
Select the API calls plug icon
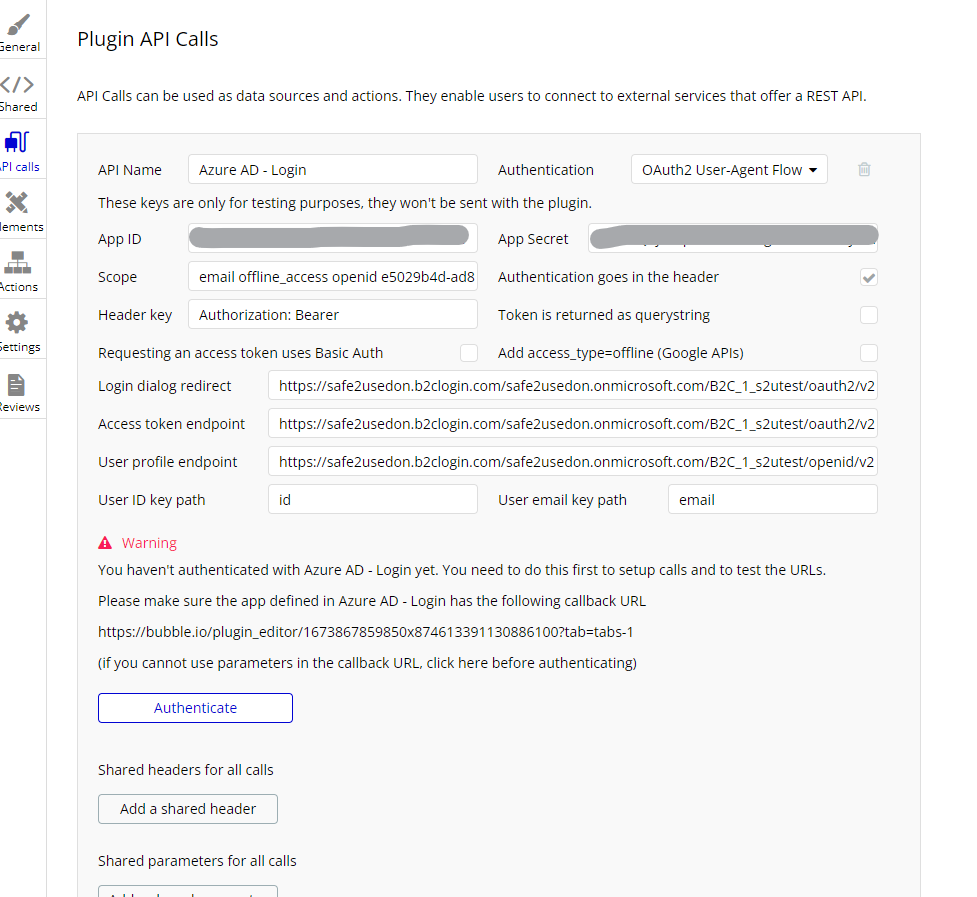tap(18, 145)
